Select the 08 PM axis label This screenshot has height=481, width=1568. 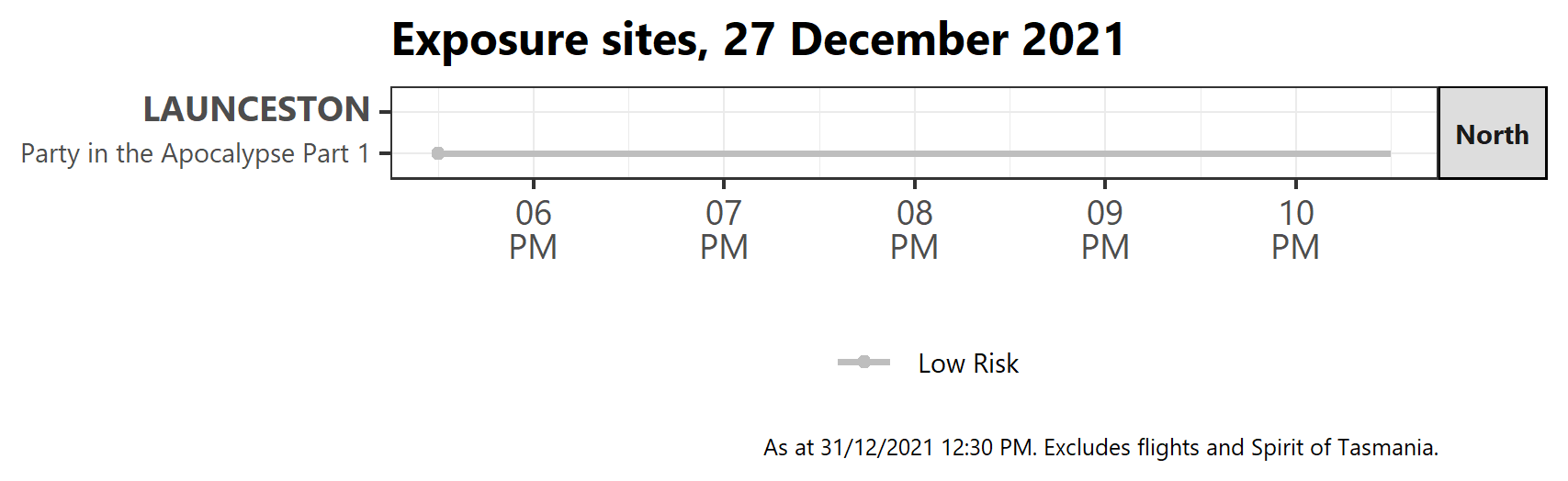click(x=914, y=230)
